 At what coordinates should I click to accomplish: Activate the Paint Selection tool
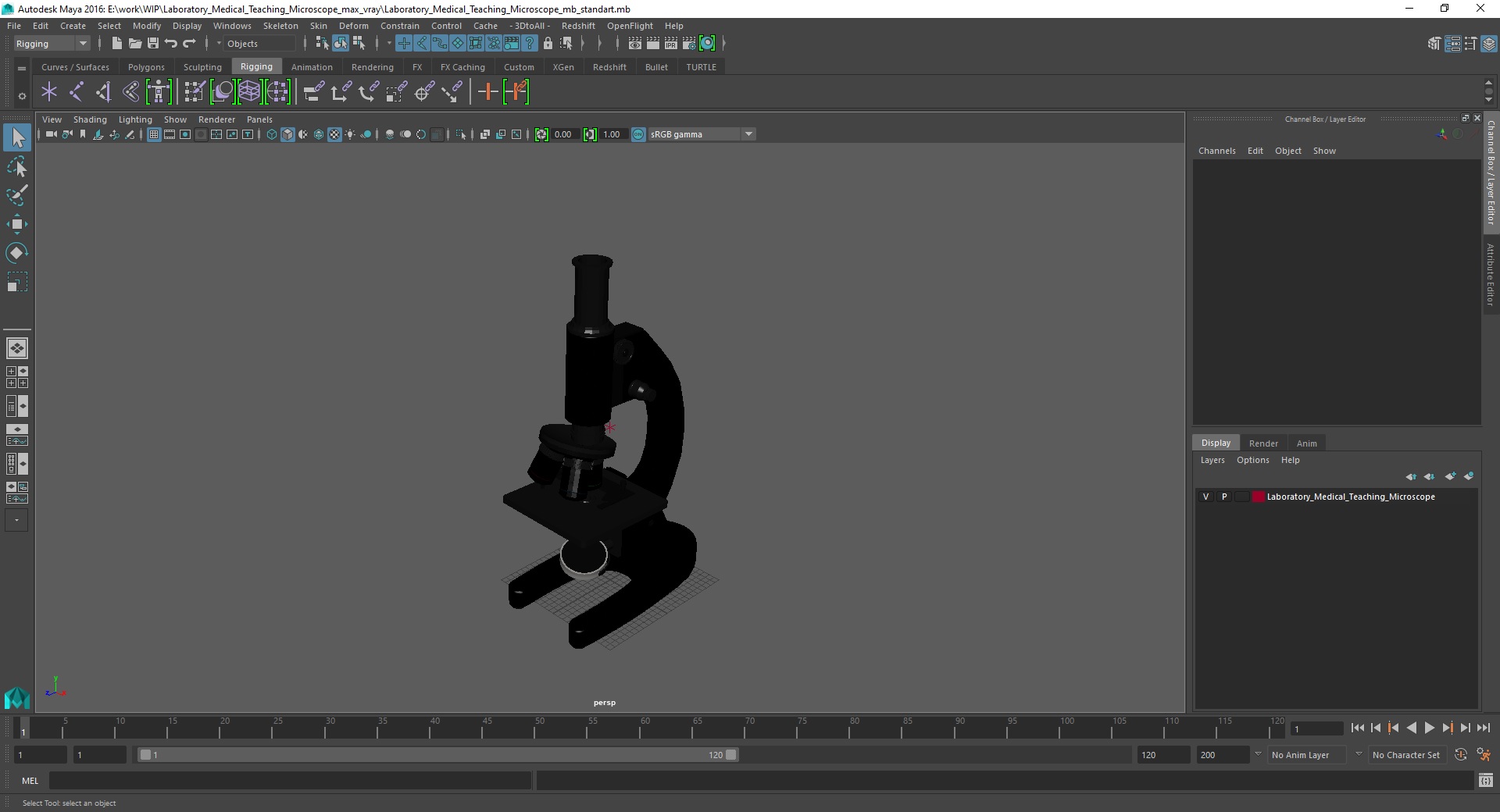tap(17, 195)
